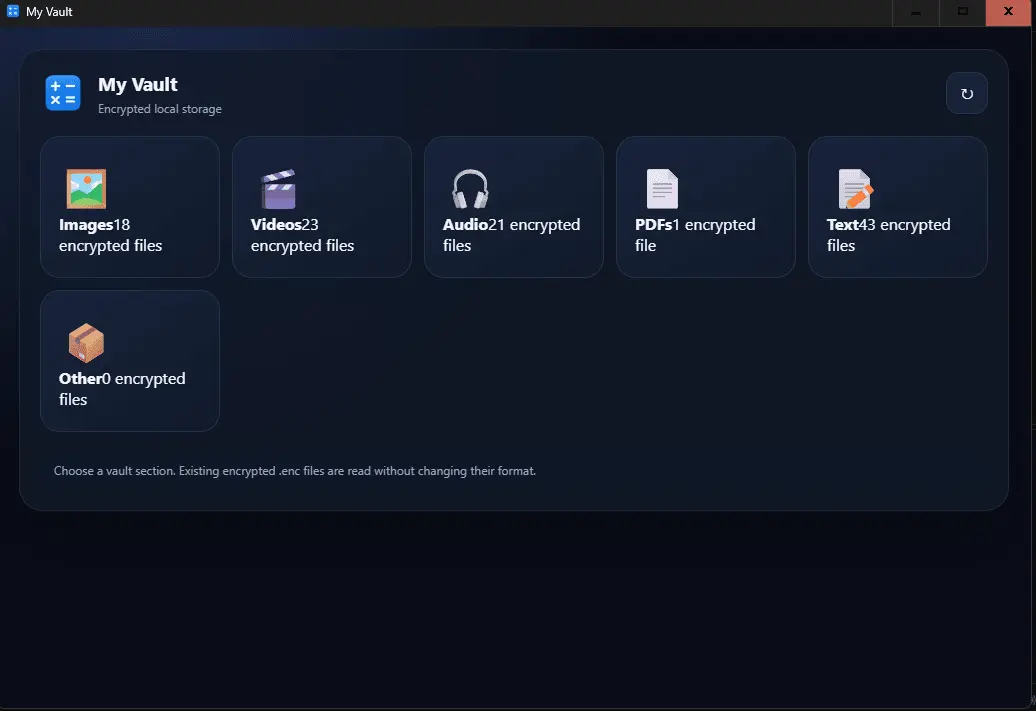The height and width of the screenshot is (711, 1036).
Task: Click the Text pencil-note icon
Action: coord(856,189)
